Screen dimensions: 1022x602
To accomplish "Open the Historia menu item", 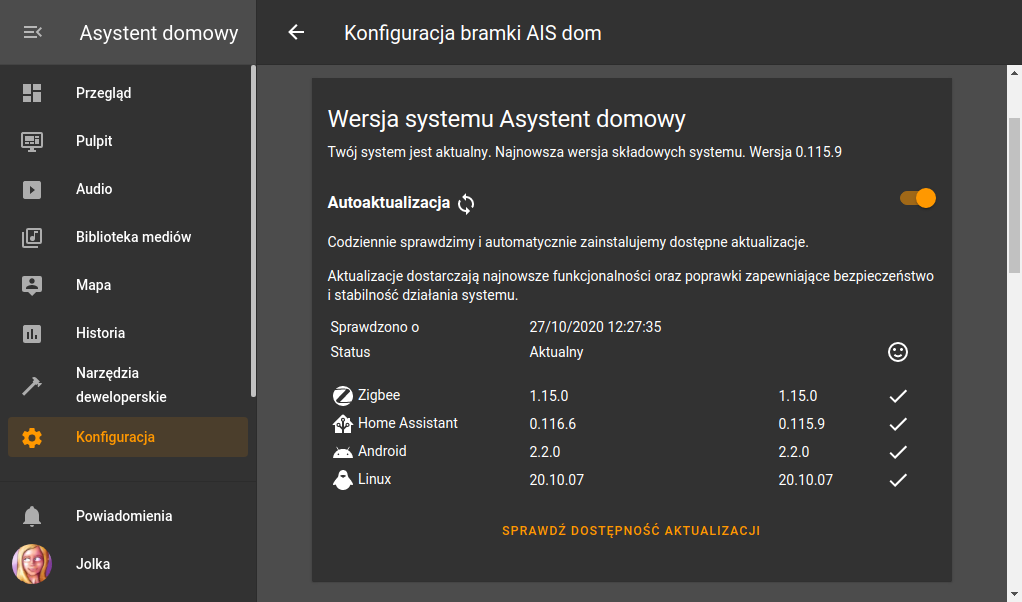I will 128,334.
